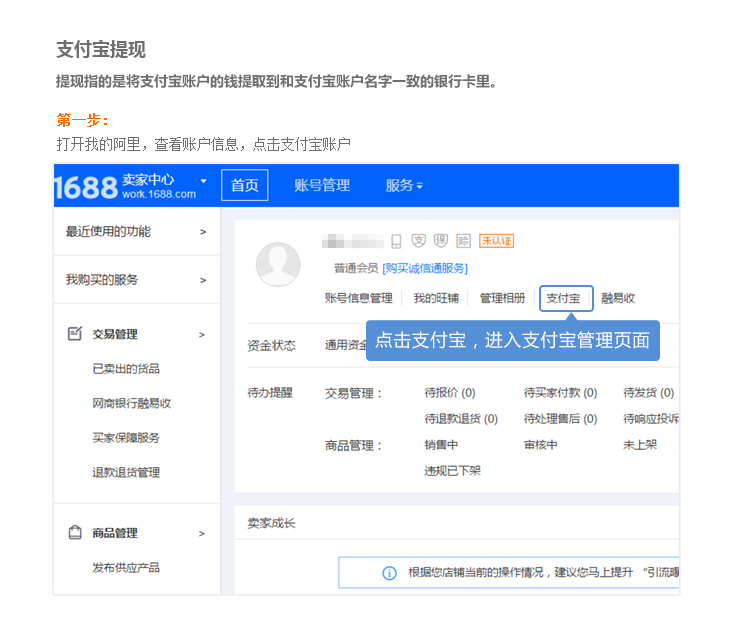
Task: Open 管理相册
Action: [x=502, y=298]
